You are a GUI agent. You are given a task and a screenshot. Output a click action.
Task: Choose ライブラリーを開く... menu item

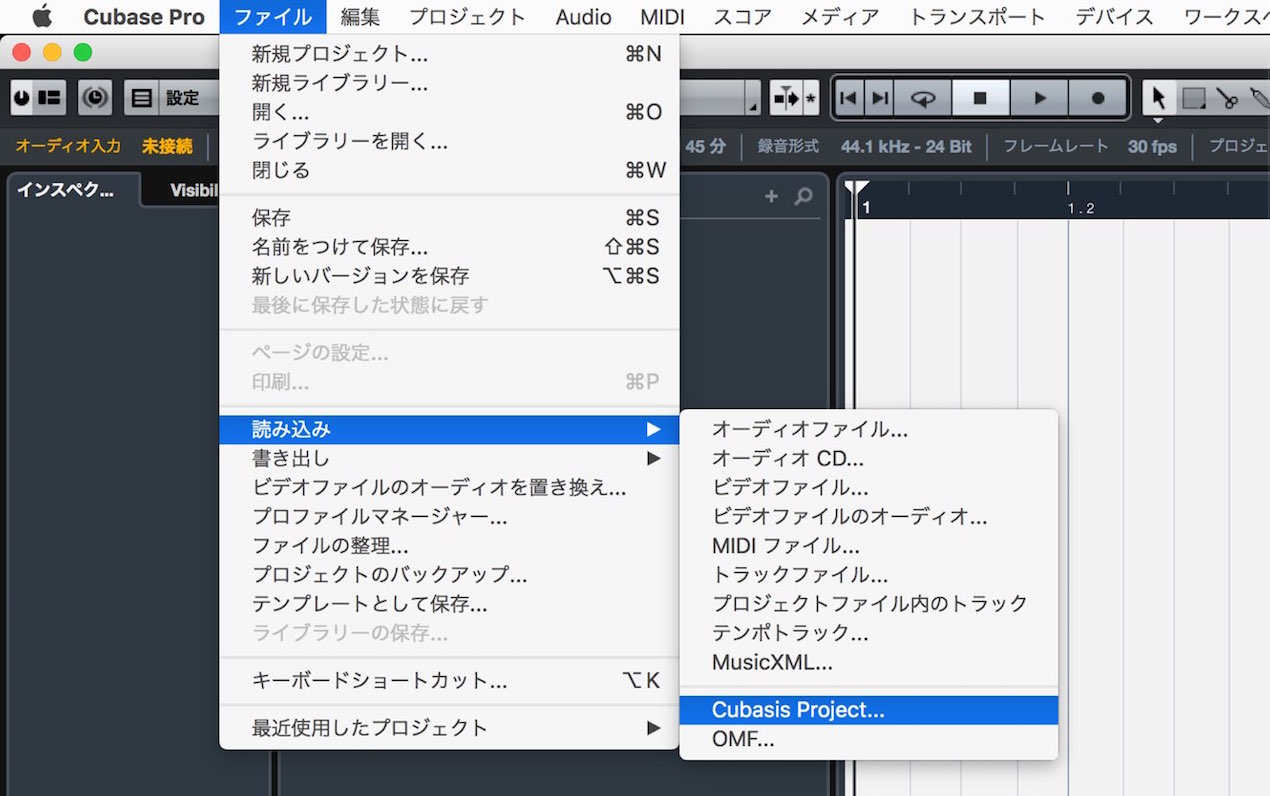[449, 141]
